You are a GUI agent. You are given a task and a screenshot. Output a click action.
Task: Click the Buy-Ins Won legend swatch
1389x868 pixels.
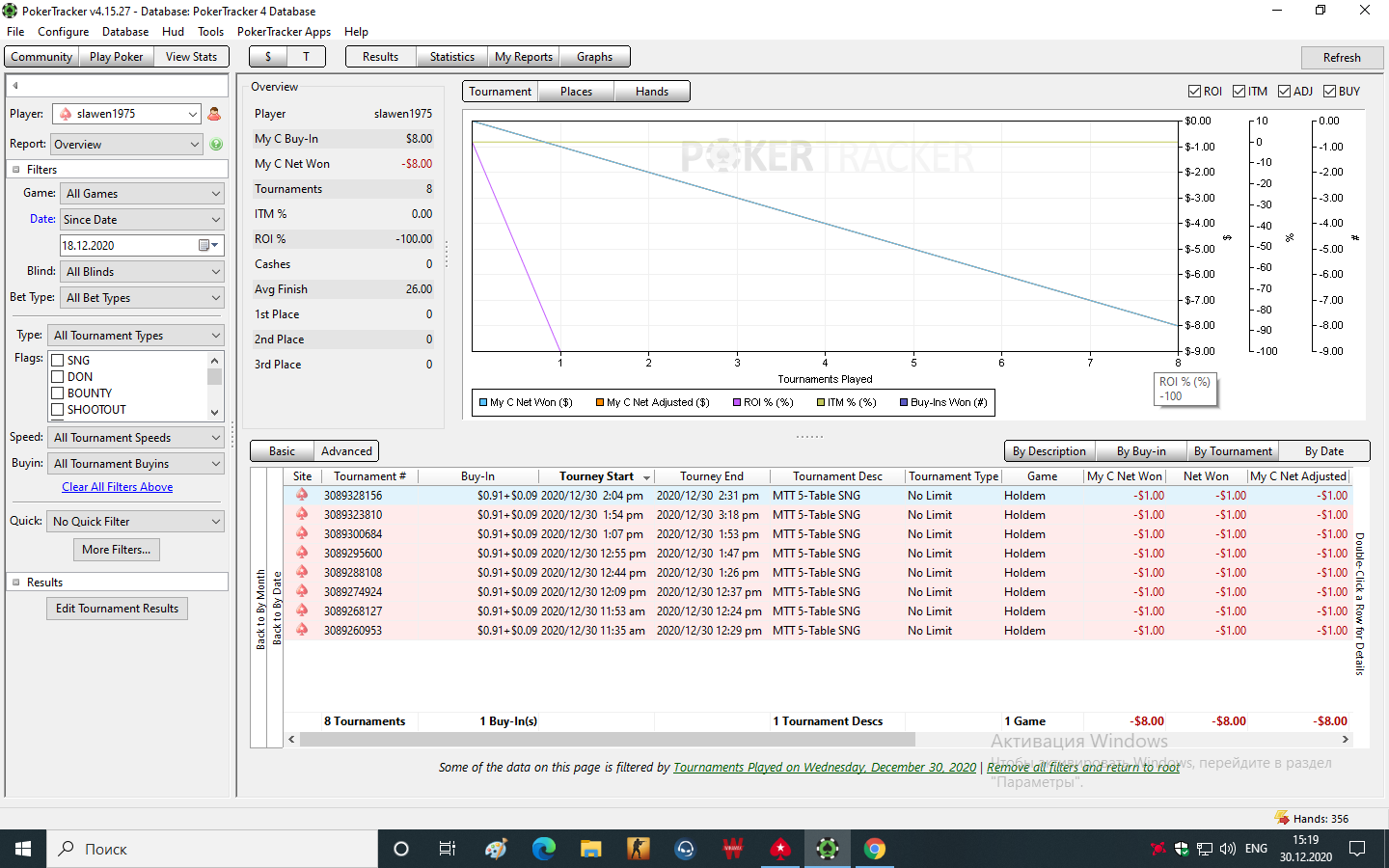[904, 403]
